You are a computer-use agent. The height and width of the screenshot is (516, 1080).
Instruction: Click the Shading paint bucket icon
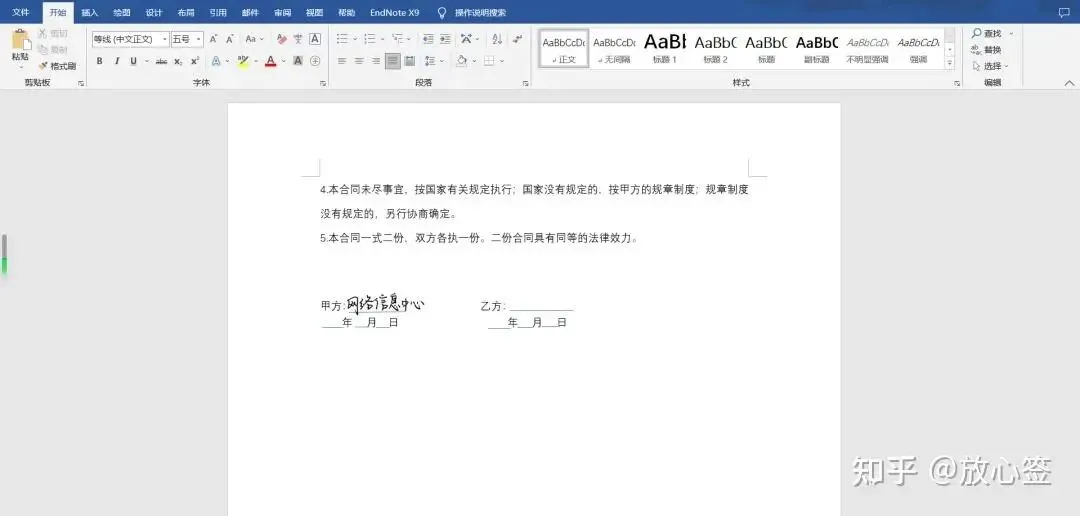pyautogui.click(x=461, y=61)
